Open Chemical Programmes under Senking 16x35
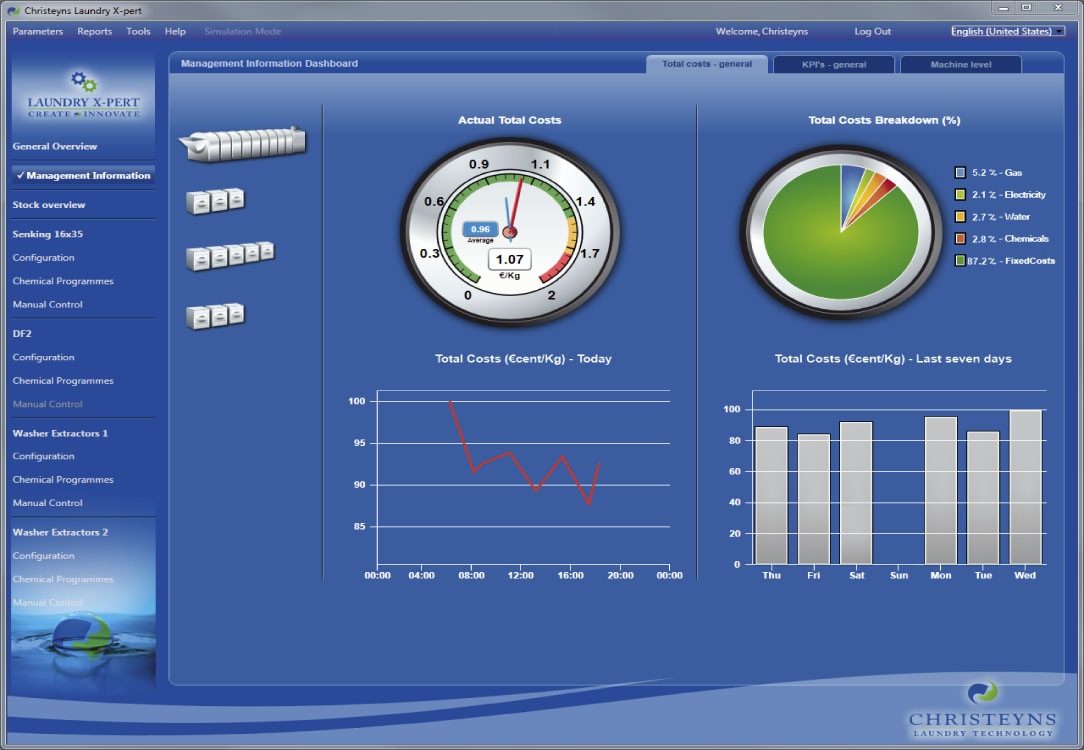This screenshot has width=1084, height=750. coord(63,281)
